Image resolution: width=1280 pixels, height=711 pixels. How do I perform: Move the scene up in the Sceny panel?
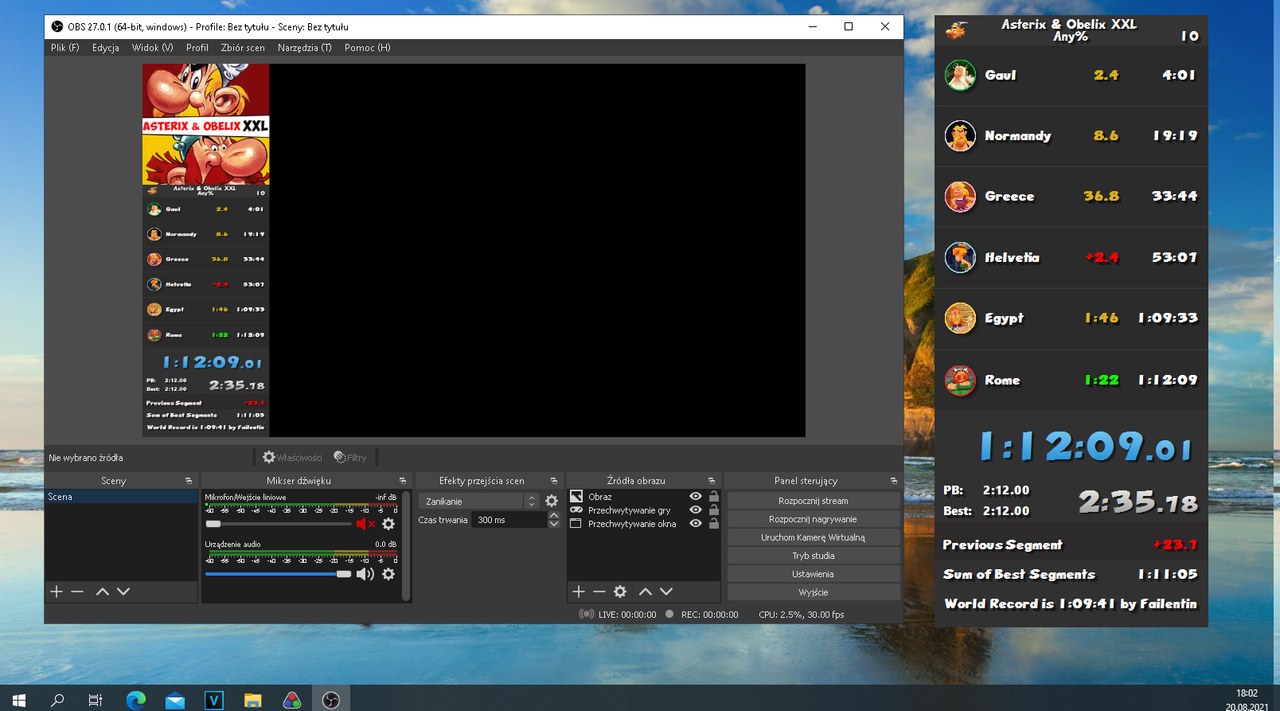click(x=102, y=591)
